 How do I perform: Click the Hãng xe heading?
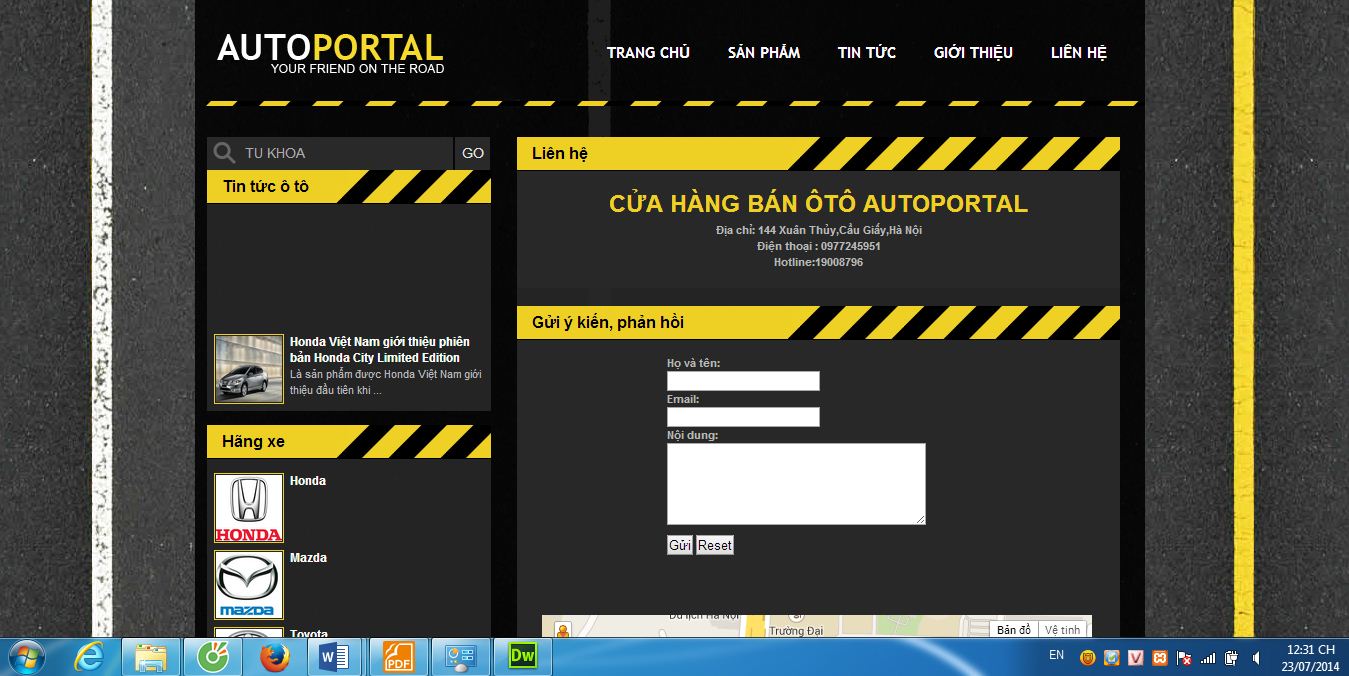(x=253, y=442)
